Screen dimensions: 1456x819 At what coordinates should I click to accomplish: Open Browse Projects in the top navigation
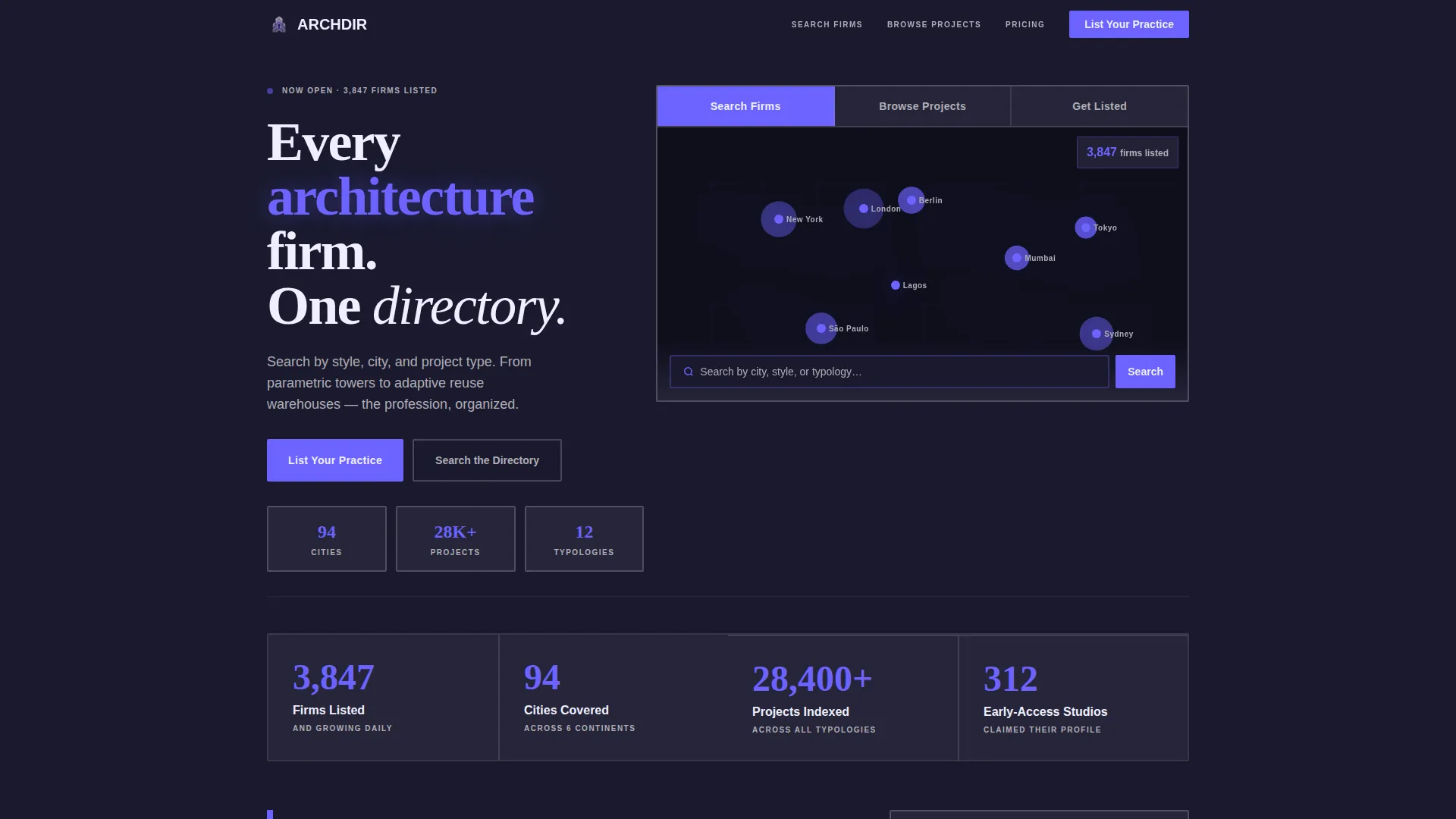[x=934, y=24]
